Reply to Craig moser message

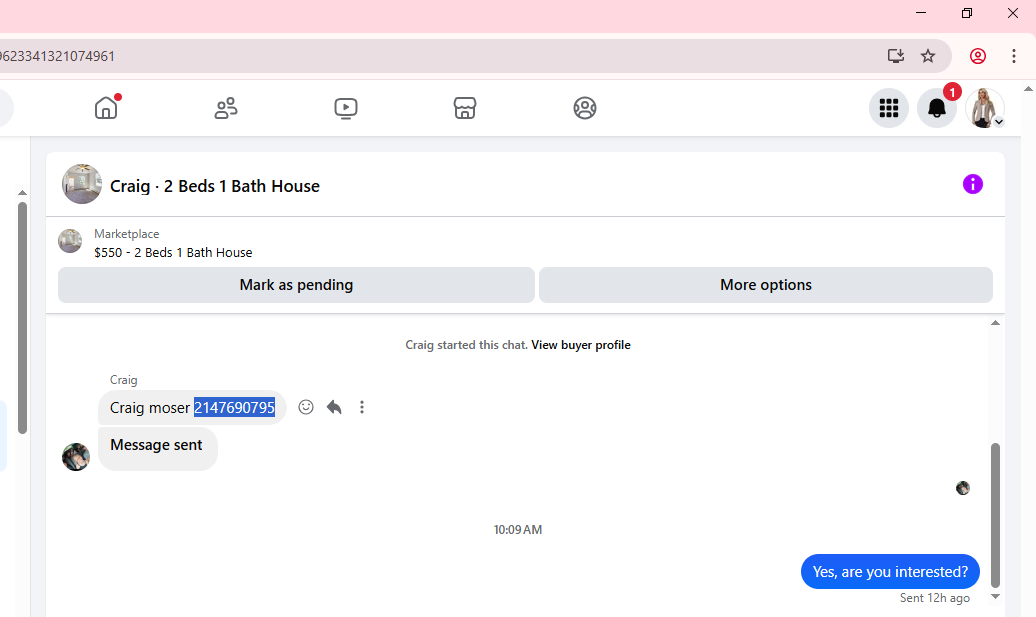(x=334, y=407)
